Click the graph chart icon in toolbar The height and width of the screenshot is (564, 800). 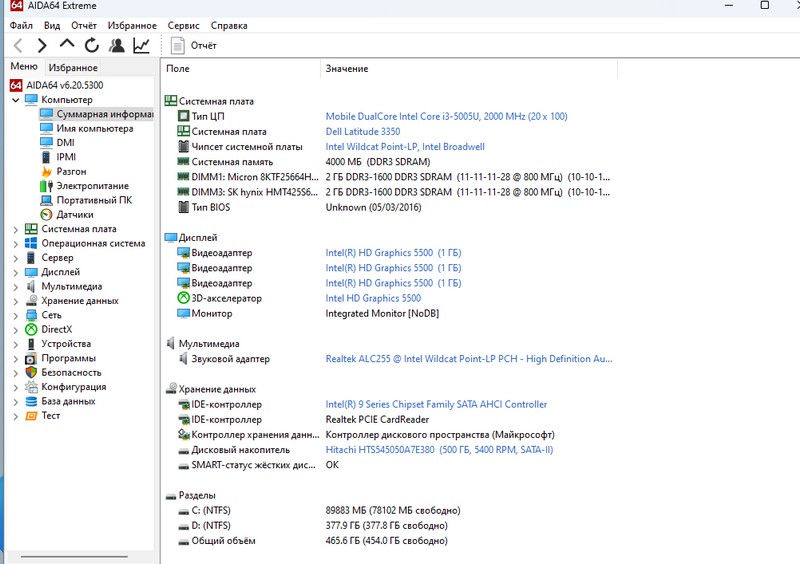pyautogui.click(x=142, y=45)
